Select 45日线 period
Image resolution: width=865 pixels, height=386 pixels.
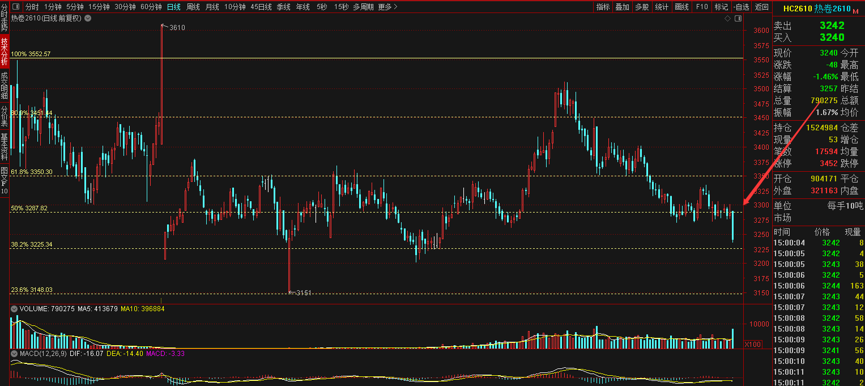(x=261, y=7)
